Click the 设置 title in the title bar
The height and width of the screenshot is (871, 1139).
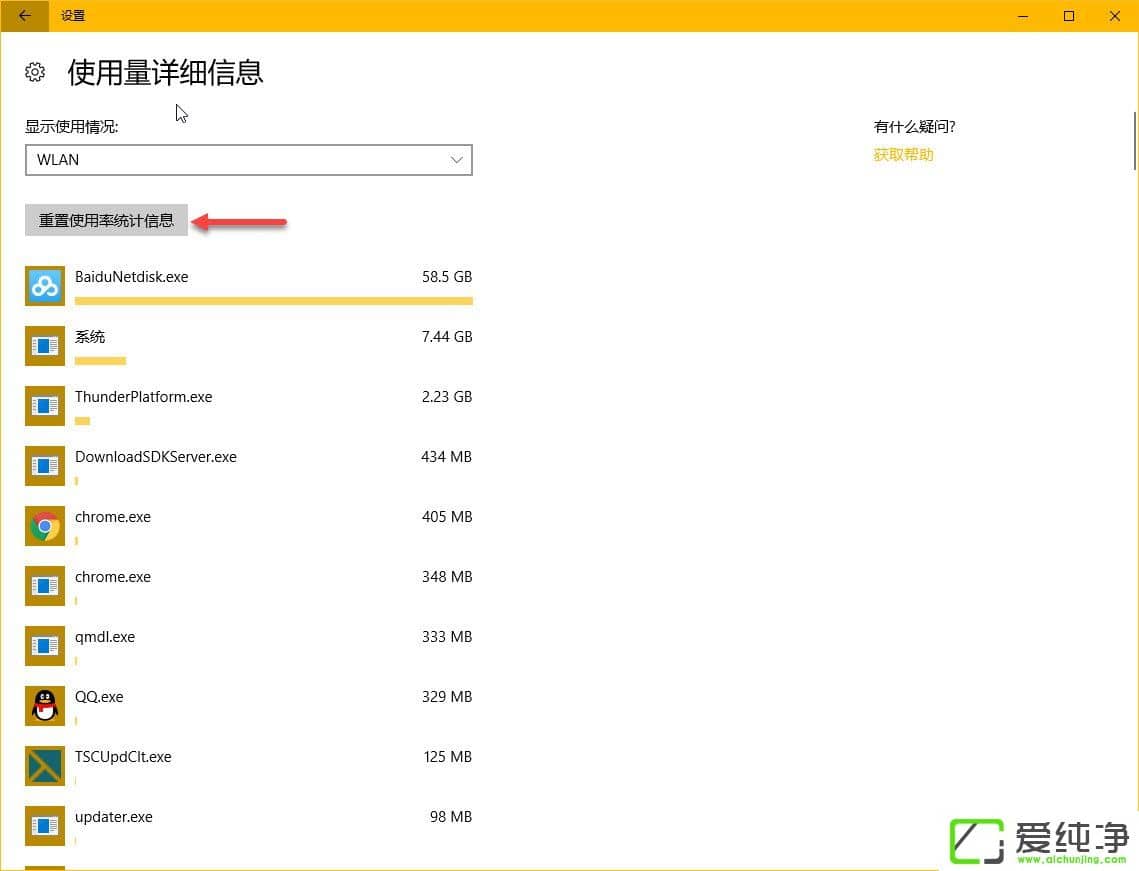pos(72,16)
